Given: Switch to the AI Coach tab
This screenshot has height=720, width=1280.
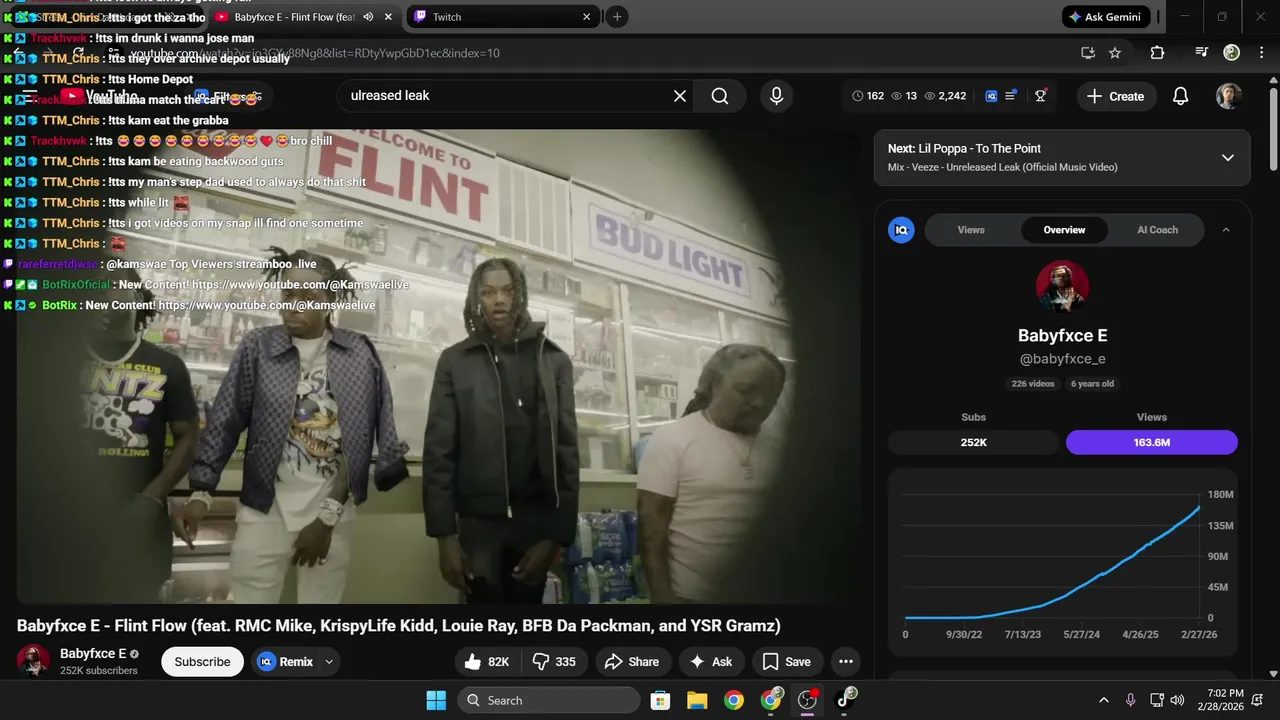Looking at the screenshot, I should pyautogui.click(x=1157, y=230).
